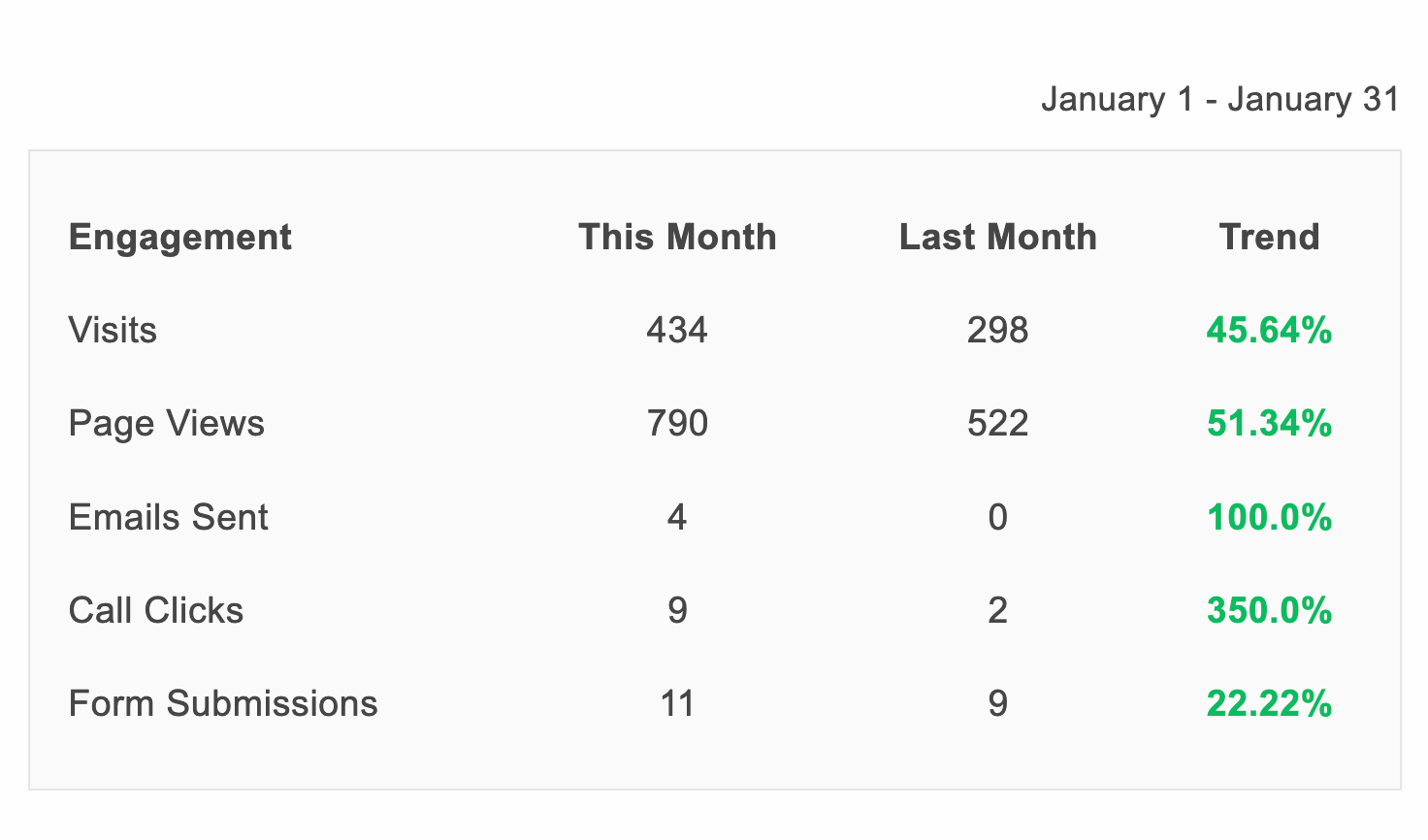Select the 22.22% Form Submissions trend
The image size is (1428, 840).
[x=1269, y=703]
